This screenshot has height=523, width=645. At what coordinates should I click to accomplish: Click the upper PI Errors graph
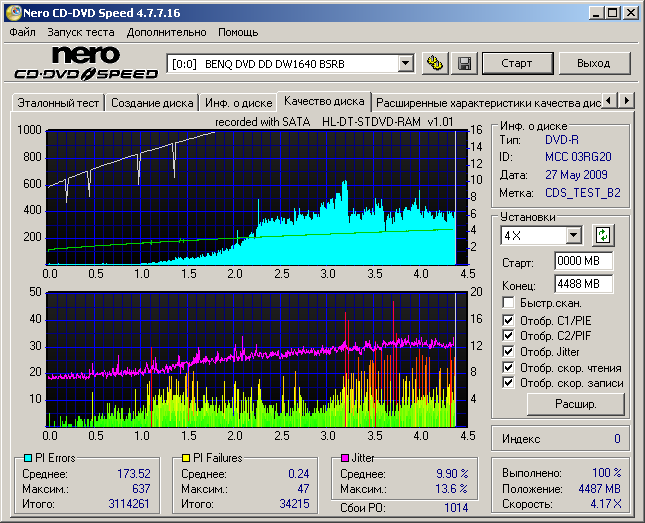258,198
